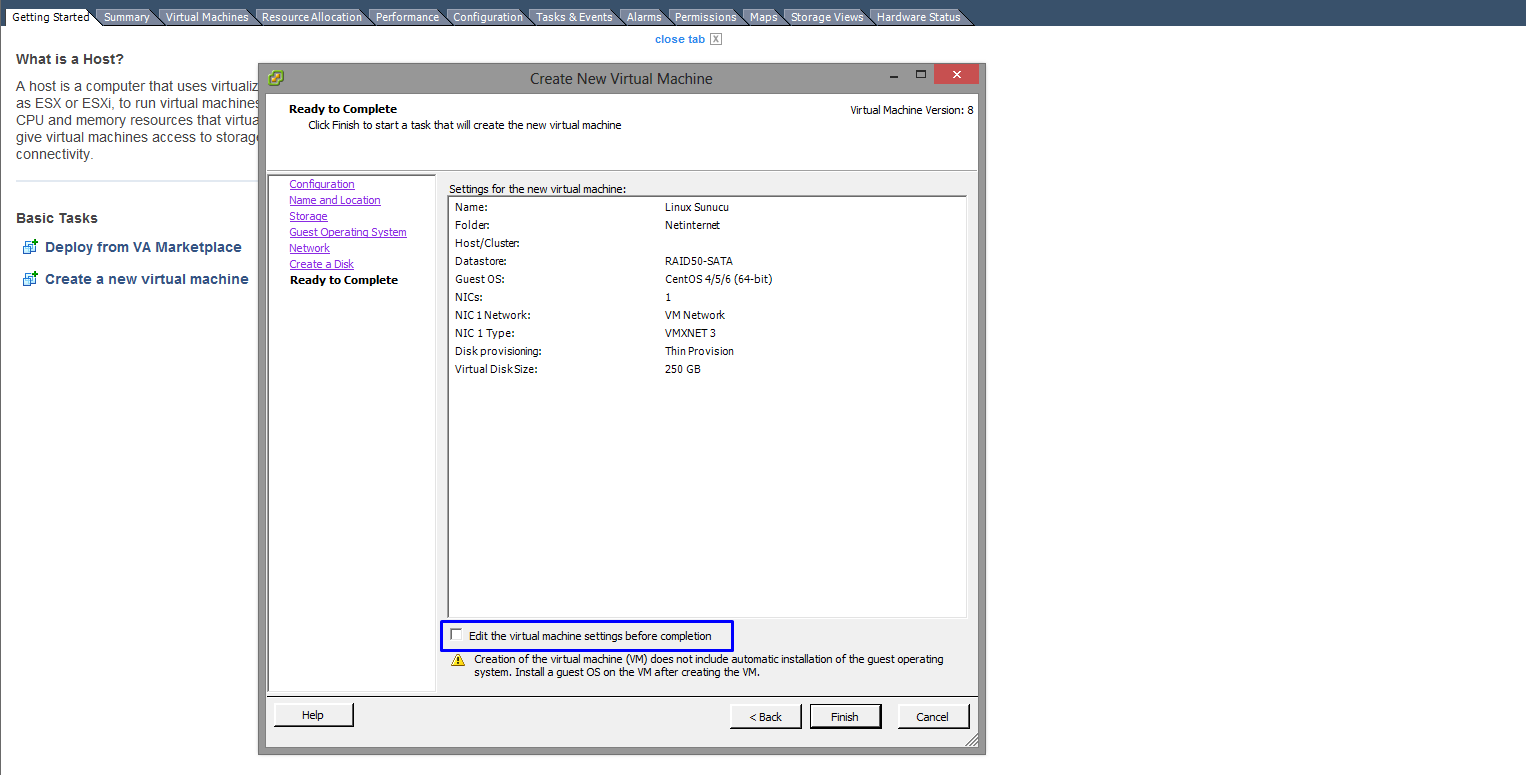
Task: Click the Create a new virtual machine icon
Action: click(30, 279)
